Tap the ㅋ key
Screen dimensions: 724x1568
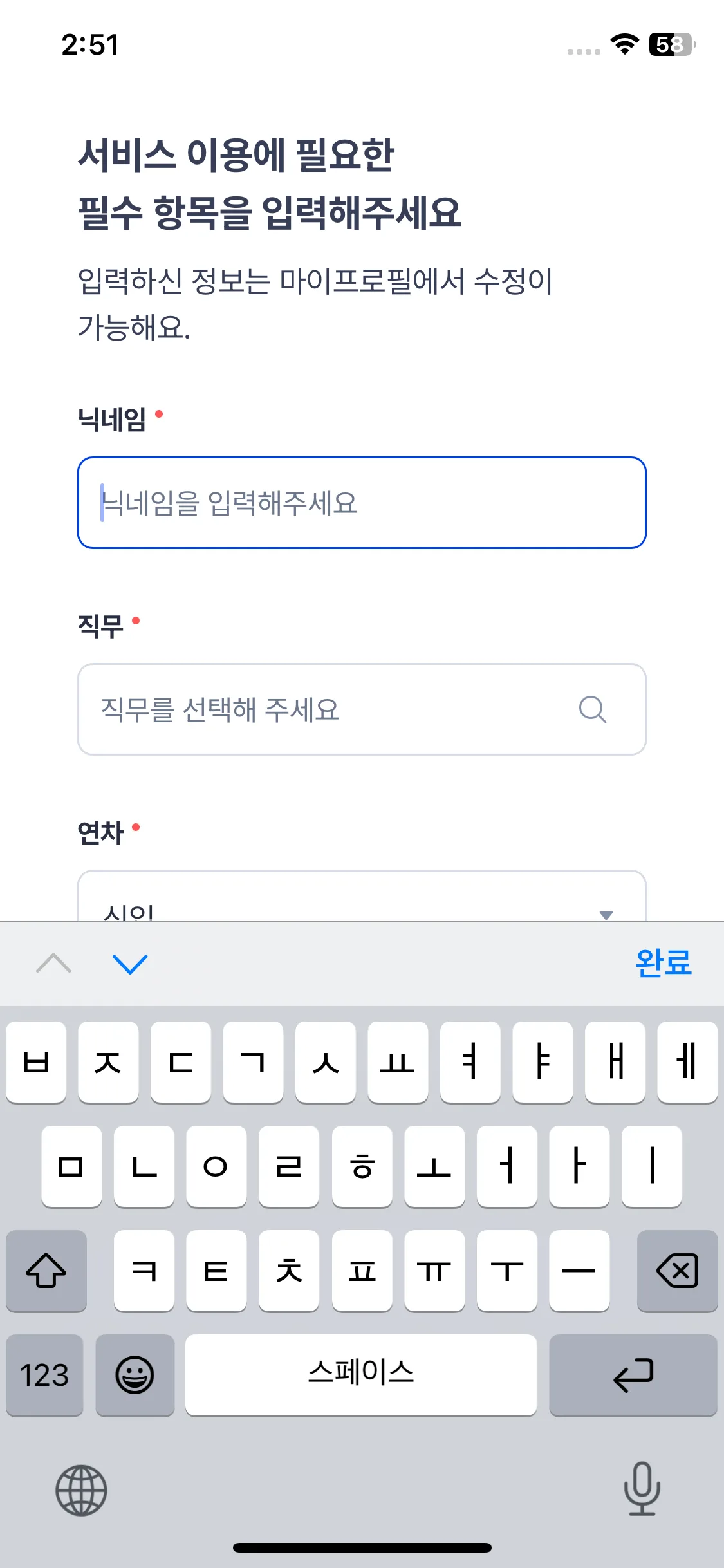(144, 1271)
